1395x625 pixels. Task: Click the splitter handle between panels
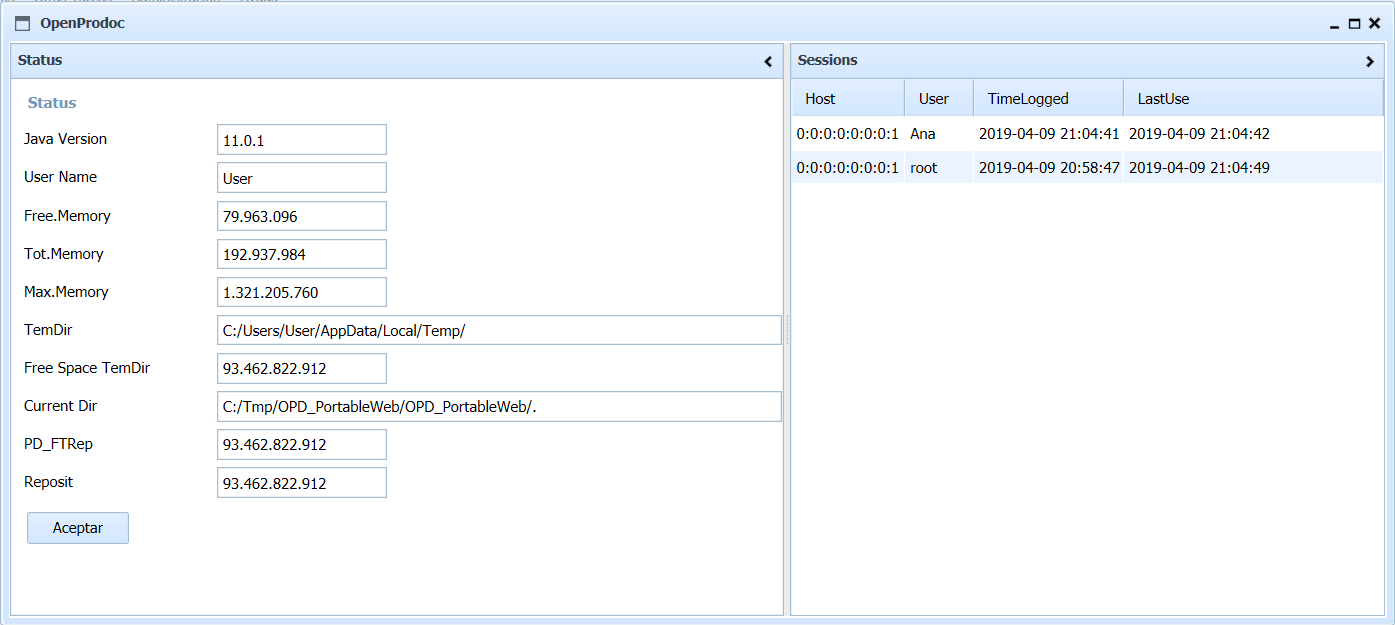pos(787,330)
